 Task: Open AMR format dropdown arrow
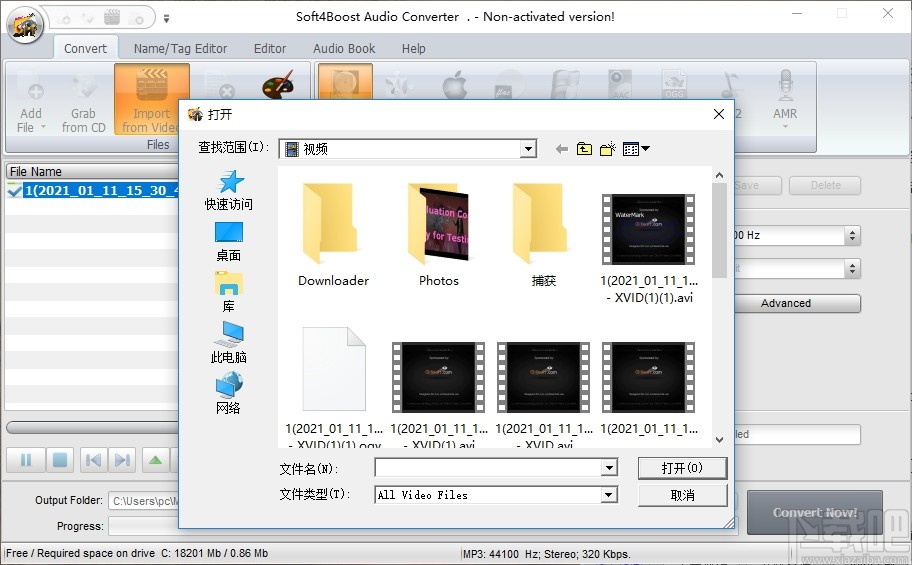point(785,126)
